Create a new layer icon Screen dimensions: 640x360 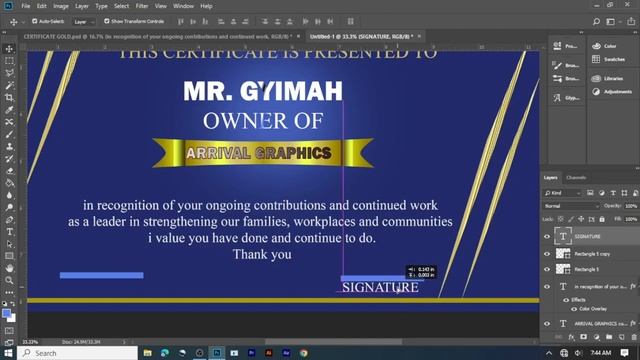[622, 337]
